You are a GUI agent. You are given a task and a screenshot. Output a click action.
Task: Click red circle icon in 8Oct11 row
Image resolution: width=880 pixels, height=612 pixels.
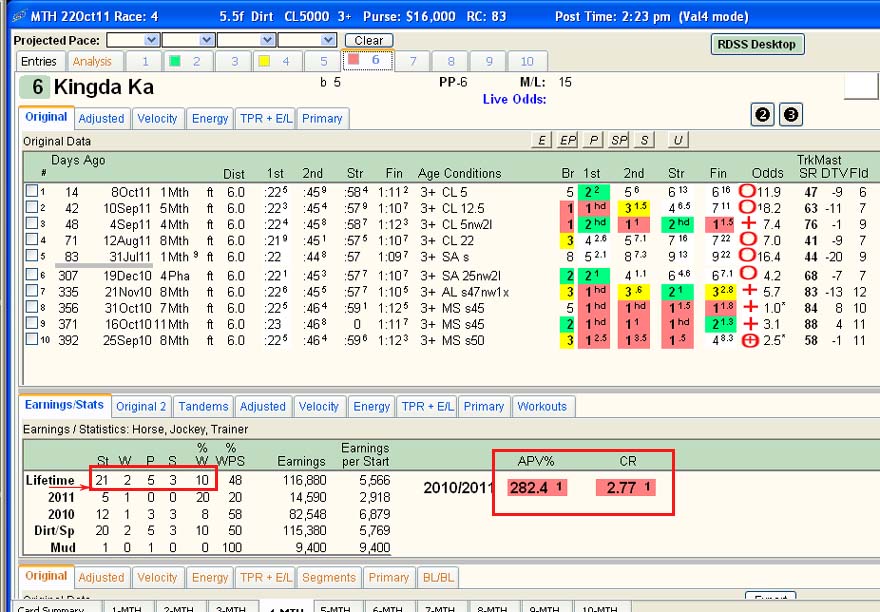click(x=747, y=191)
